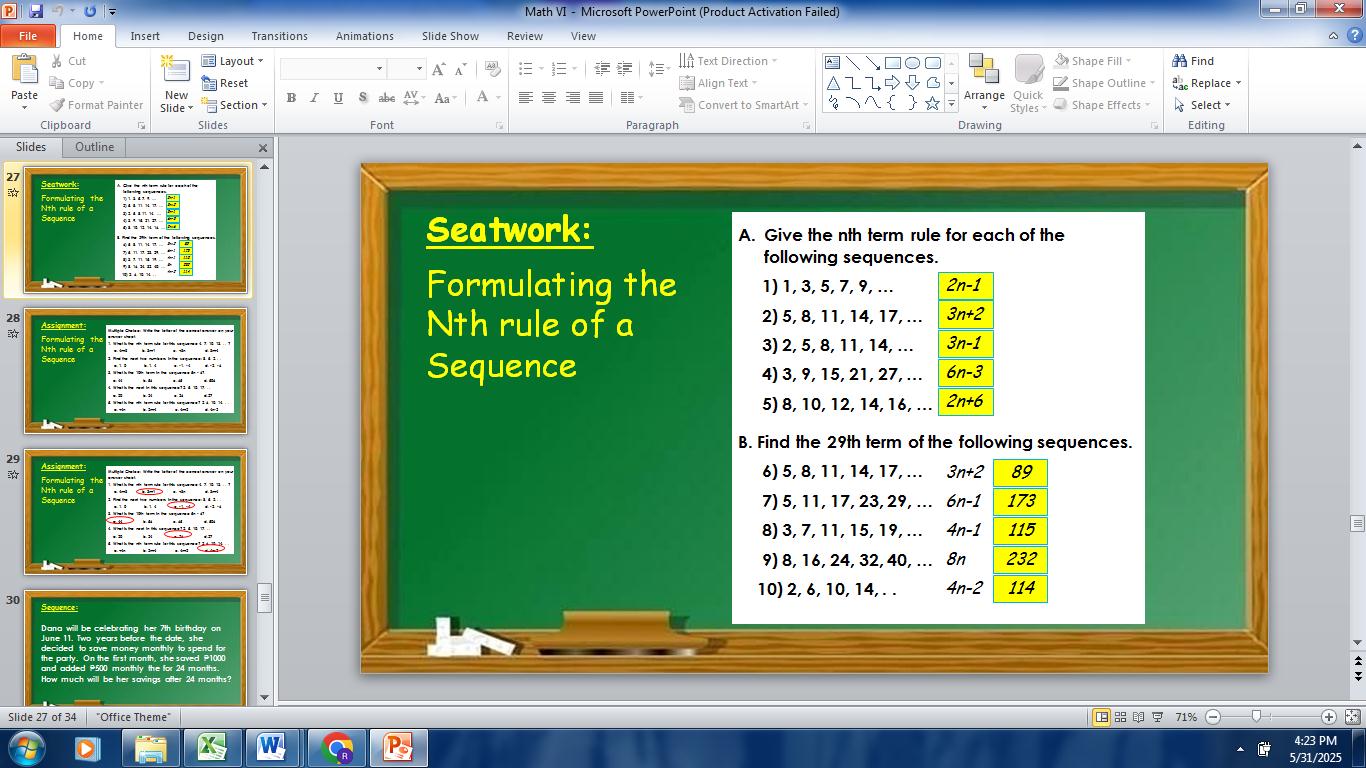Switch to the Animations ribbon tab
1366x768 pixels.
365,36
